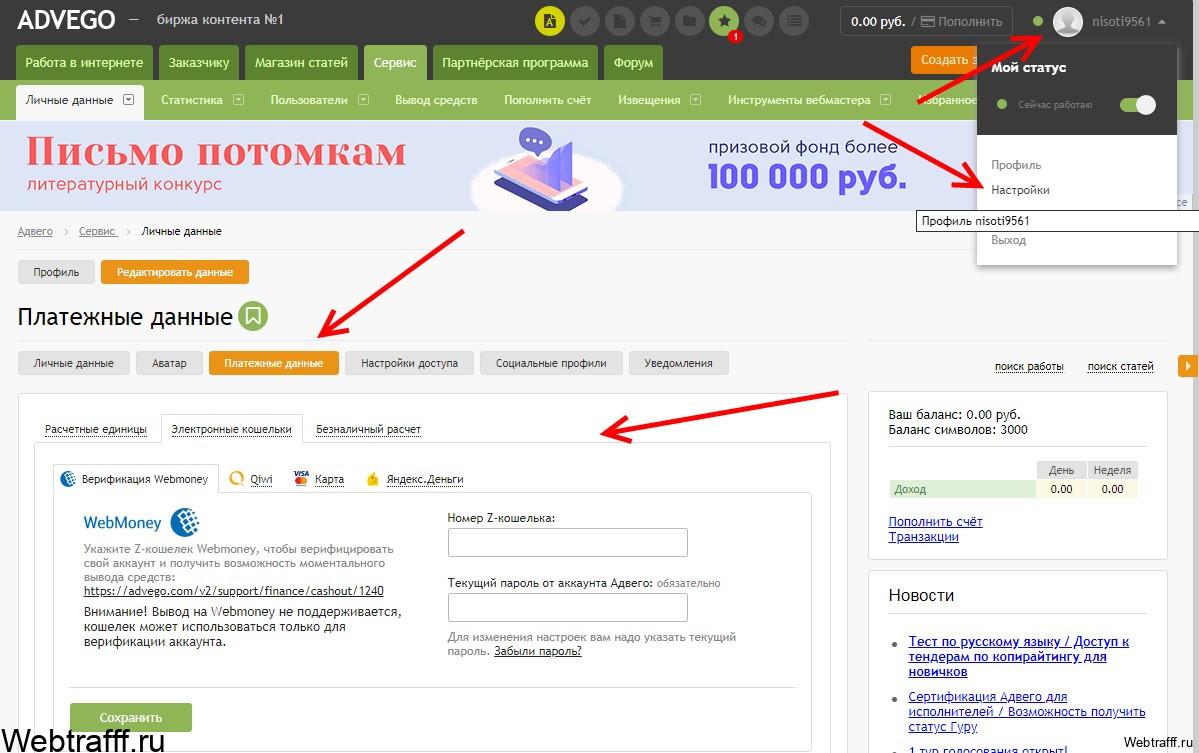Click the Номер Z-кошелька input field

click(567, 542)
